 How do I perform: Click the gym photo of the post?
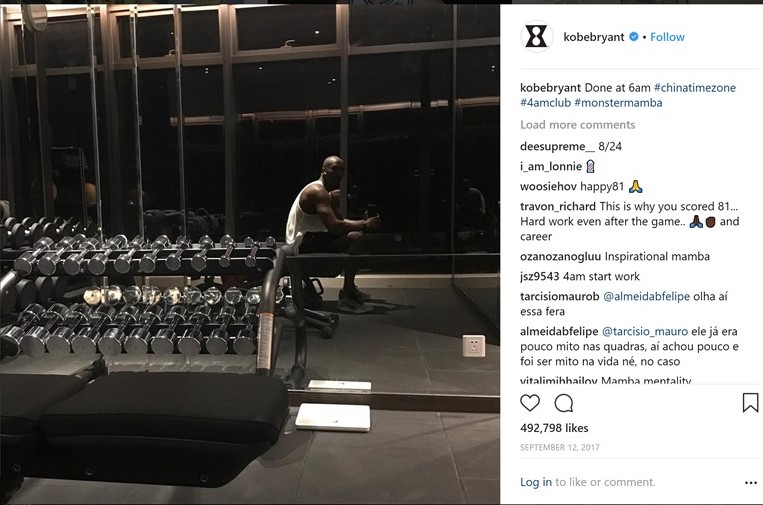coord(250,254)
